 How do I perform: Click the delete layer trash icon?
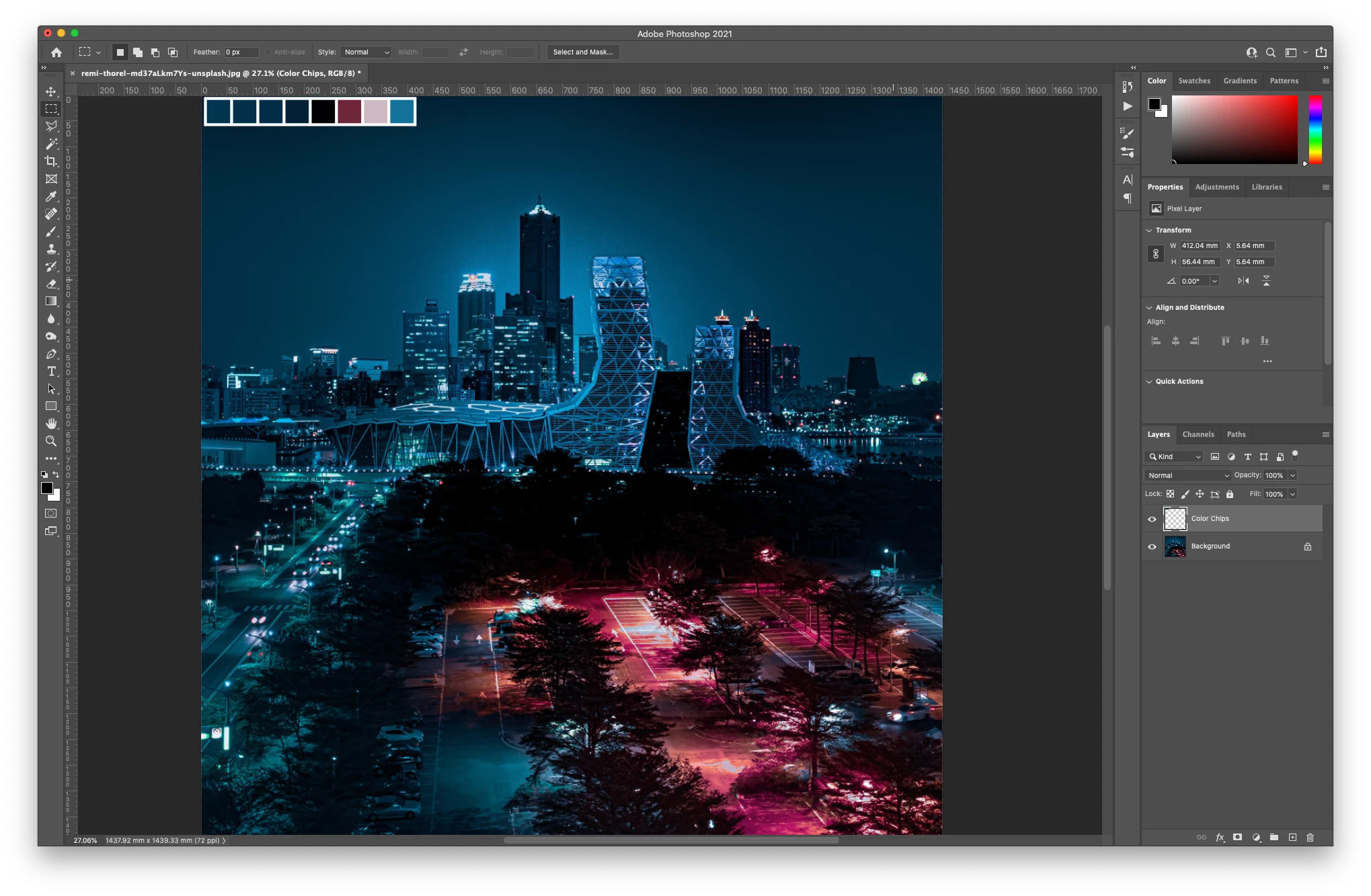pyautogui.click(x=1310, y=838)
